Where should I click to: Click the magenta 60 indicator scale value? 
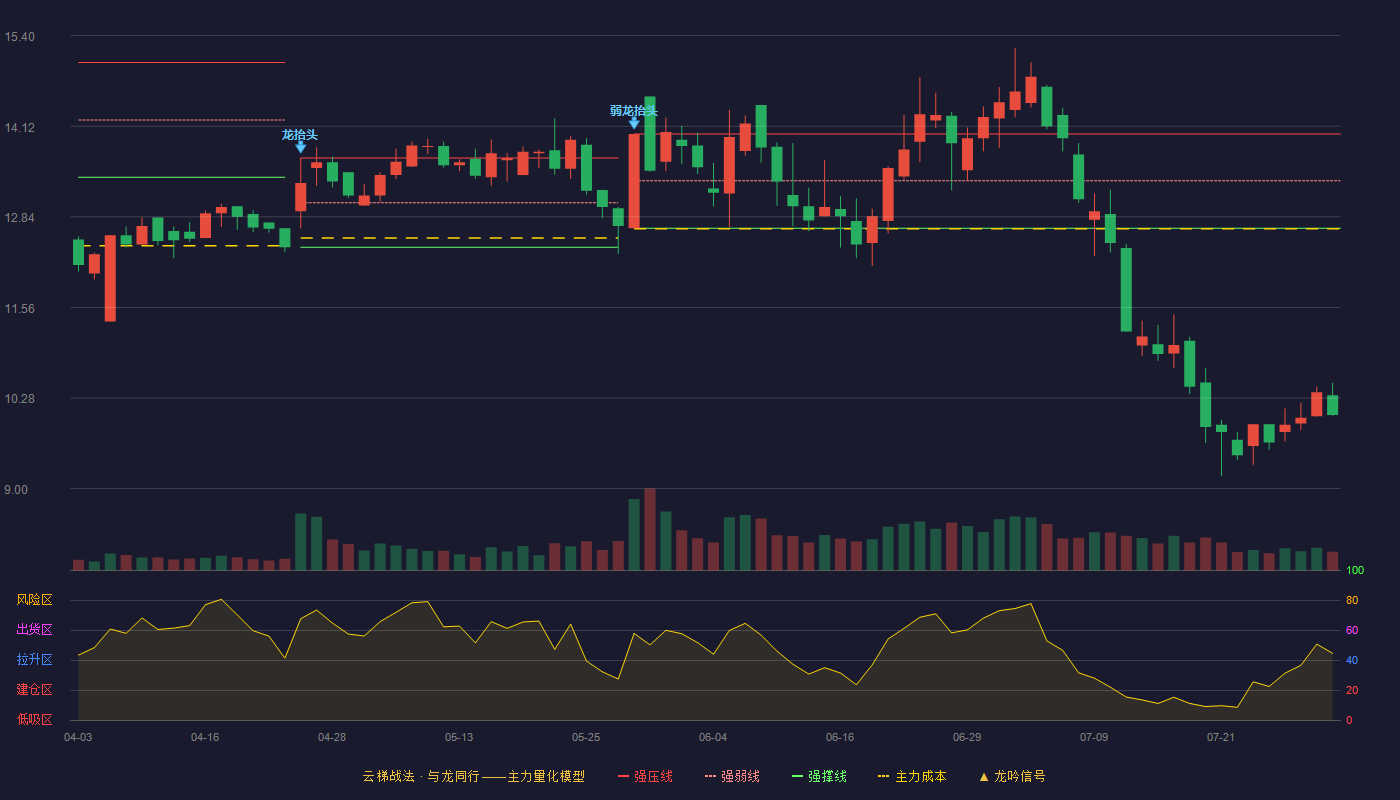click(x=1352, y=630)
